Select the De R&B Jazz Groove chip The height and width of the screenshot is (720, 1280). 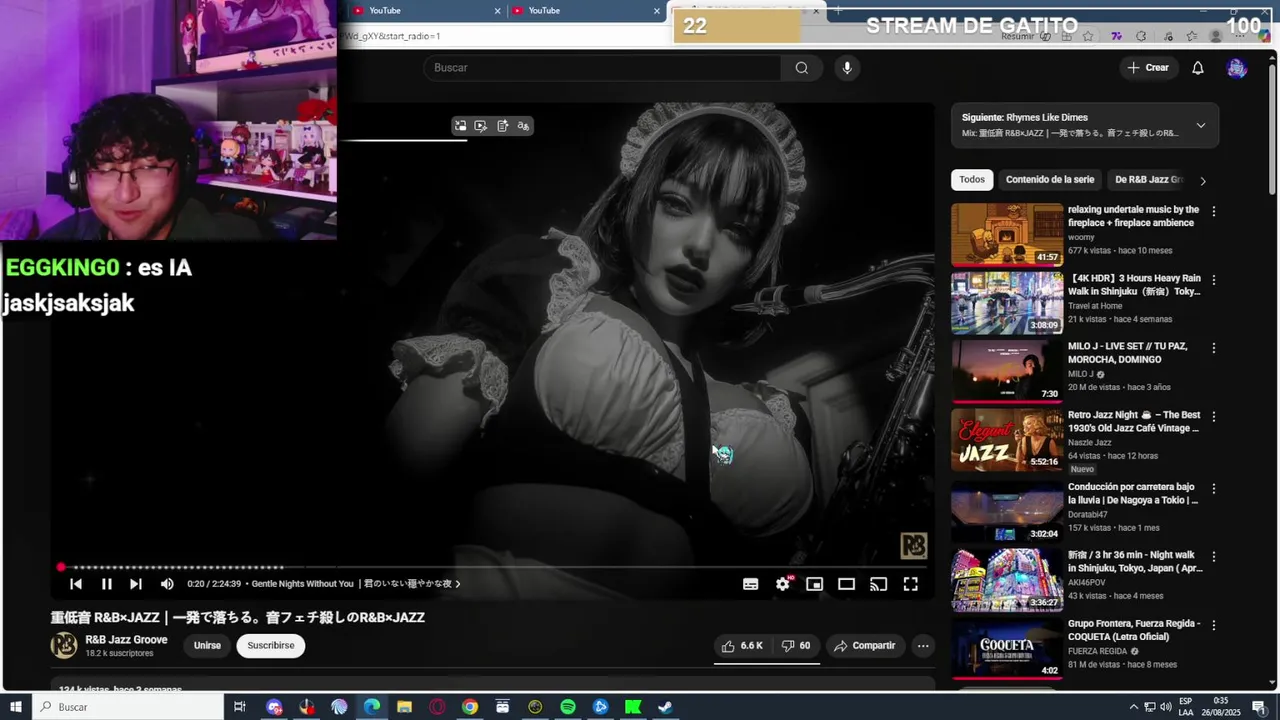tap(1149, 180)
